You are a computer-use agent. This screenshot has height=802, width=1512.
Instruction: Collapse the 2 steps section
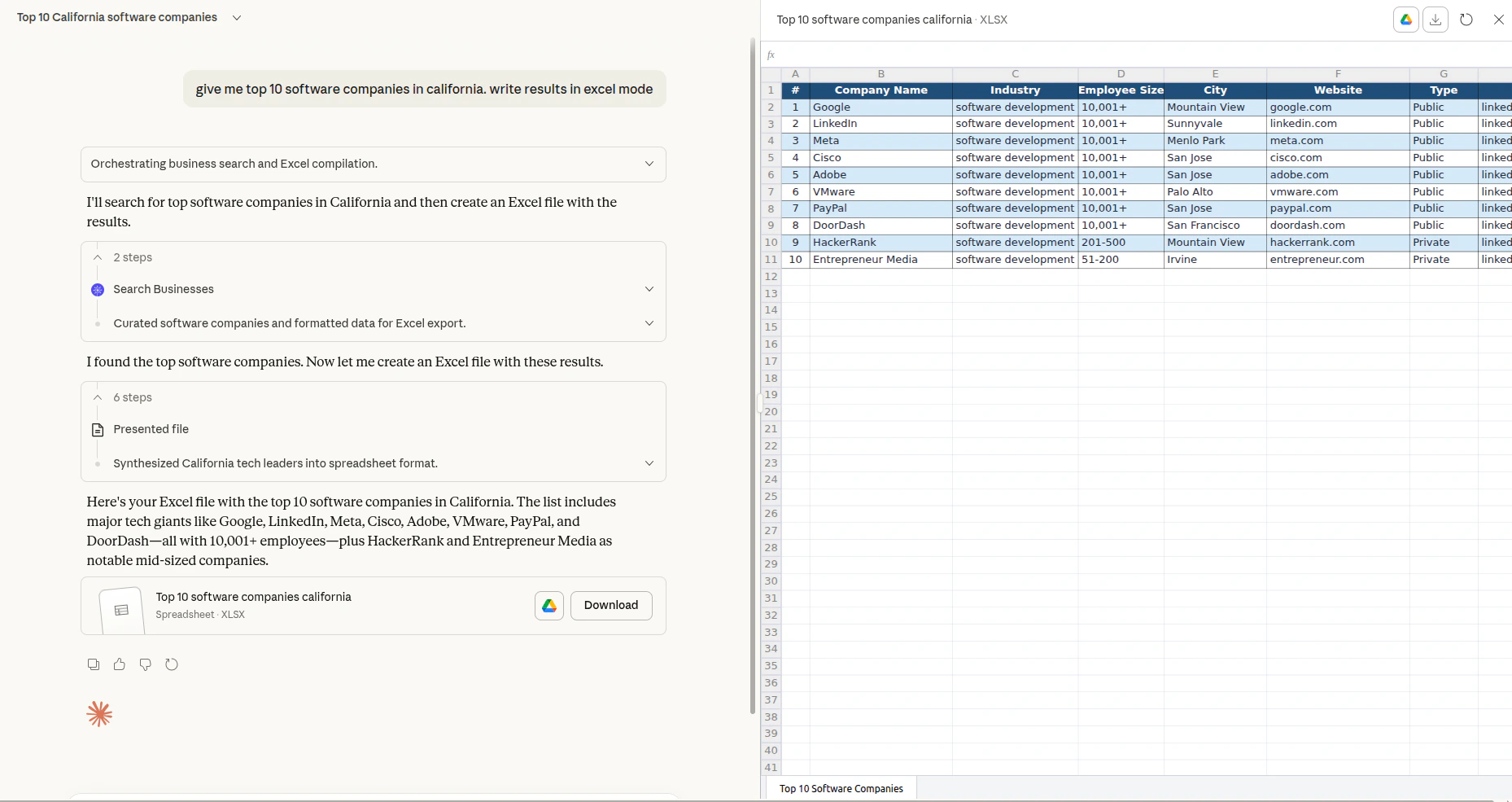pos(98,257)
